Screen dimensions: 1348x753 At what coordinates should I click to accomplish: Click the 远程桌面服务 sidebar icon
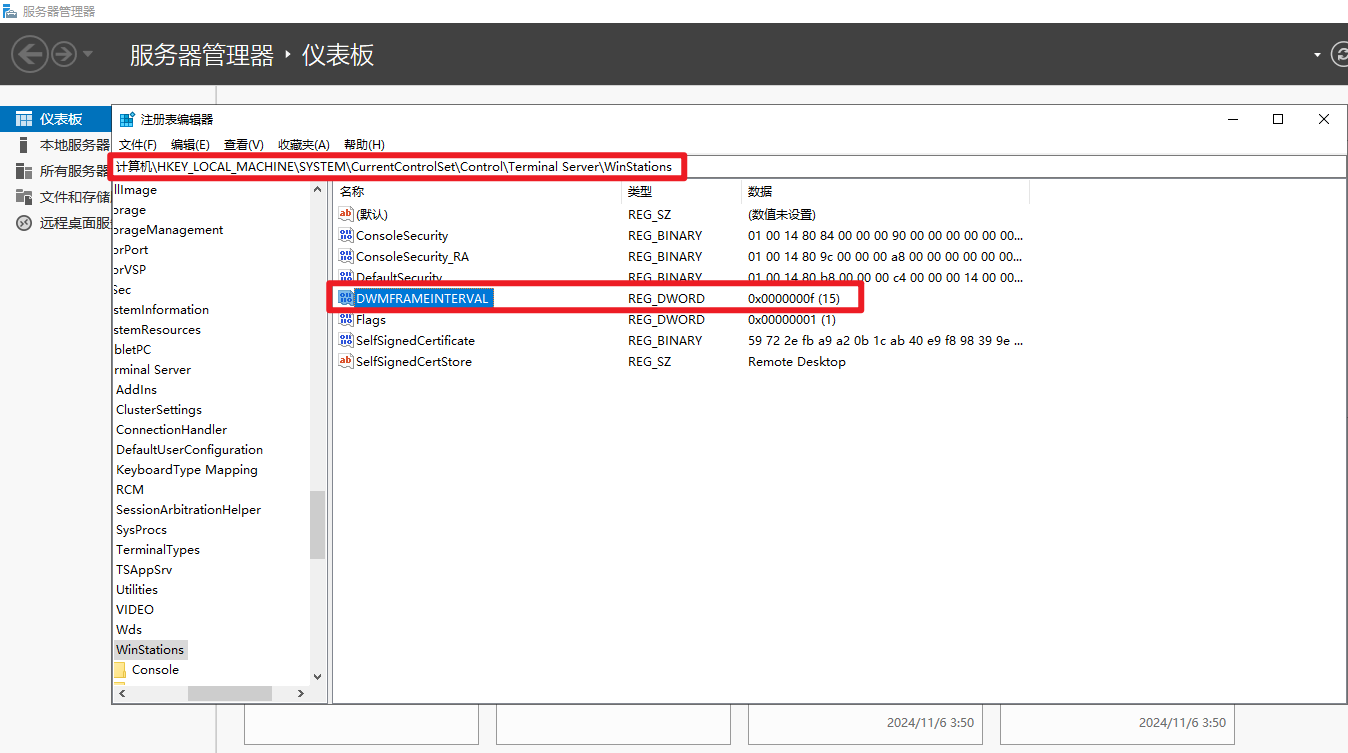(24, 223)
